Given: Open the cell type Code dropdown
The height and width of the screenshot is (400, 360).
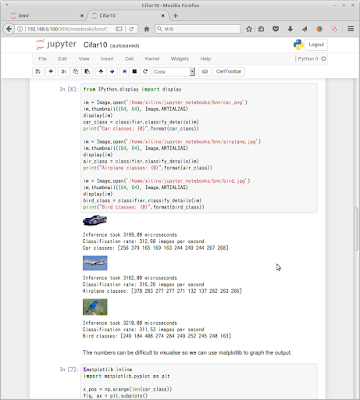Looking at the screenshot, I should click(x=173, y=72).
